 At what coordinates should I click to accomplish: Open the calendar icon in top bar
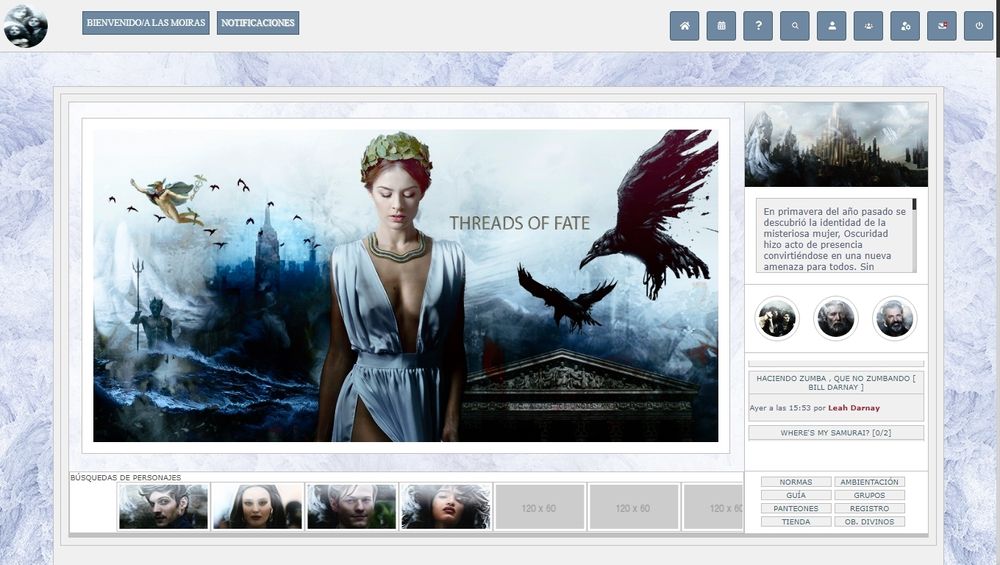pos(721,26)
